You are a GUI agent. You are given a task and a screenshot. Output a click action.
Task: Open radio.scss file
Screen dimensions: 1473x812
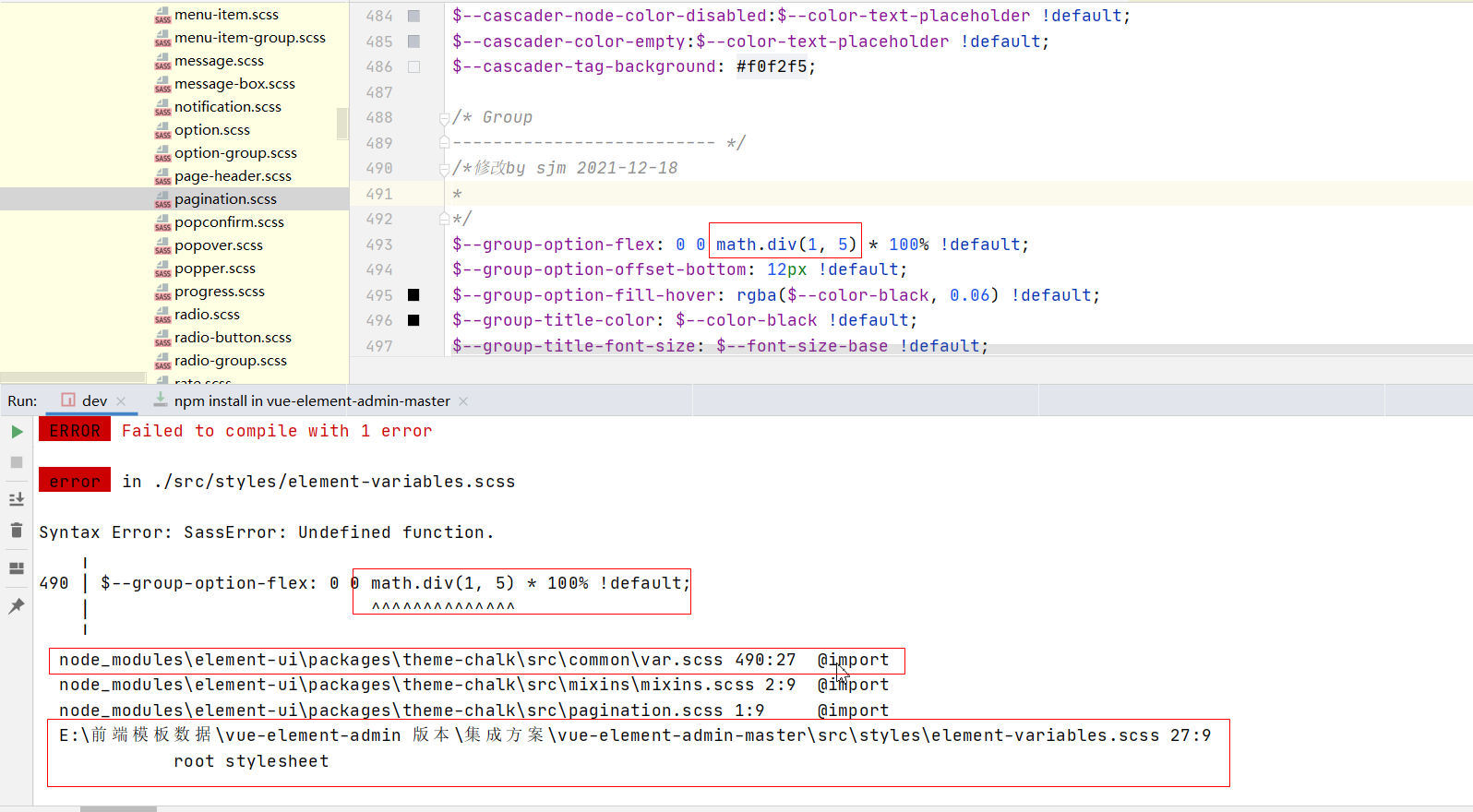[207, 315]
